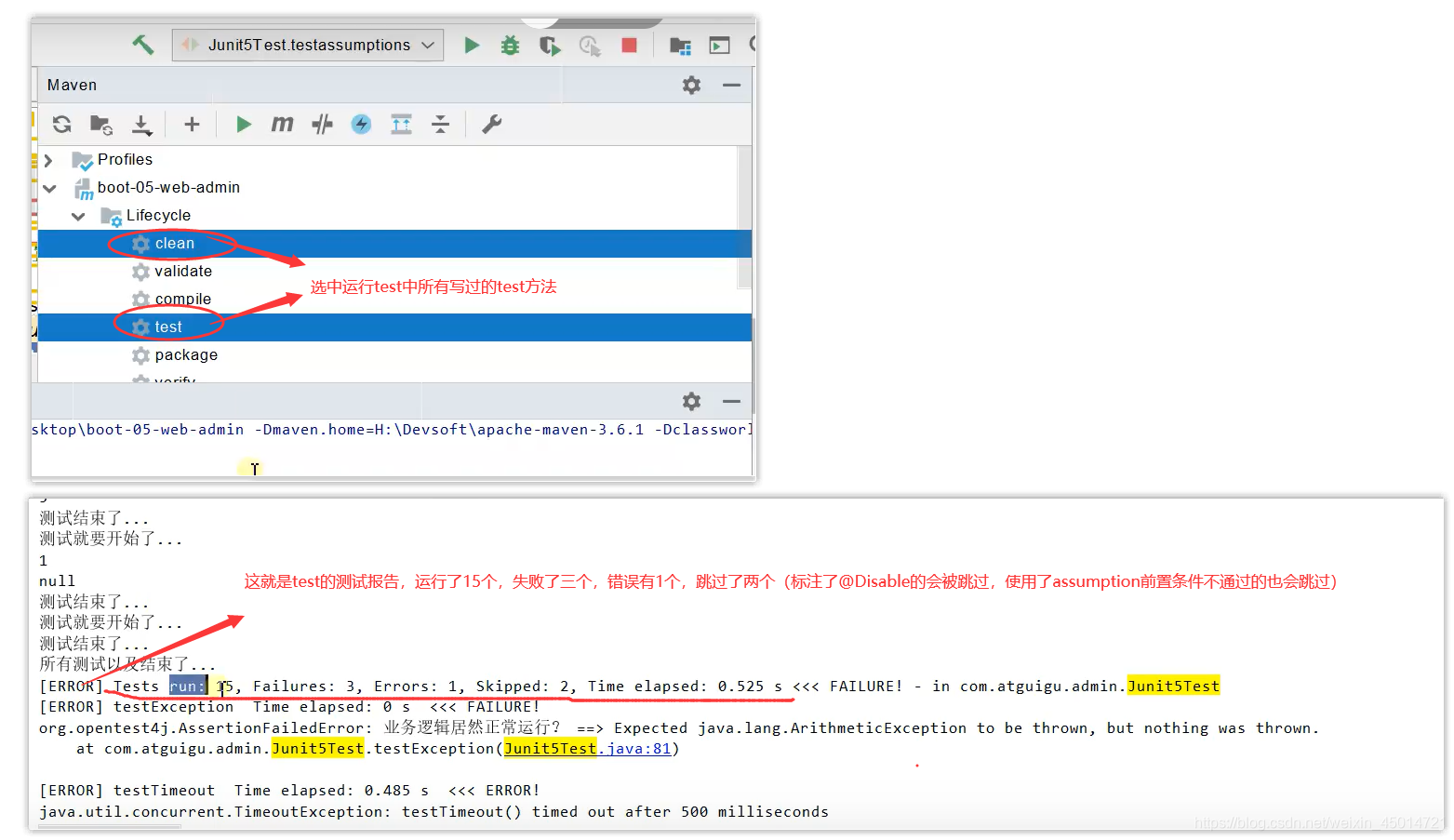1454x840 pixels.
Task: Click the 'org.opentest4j.AssertionFailedError' line
Action: click(x=679, y=728)
